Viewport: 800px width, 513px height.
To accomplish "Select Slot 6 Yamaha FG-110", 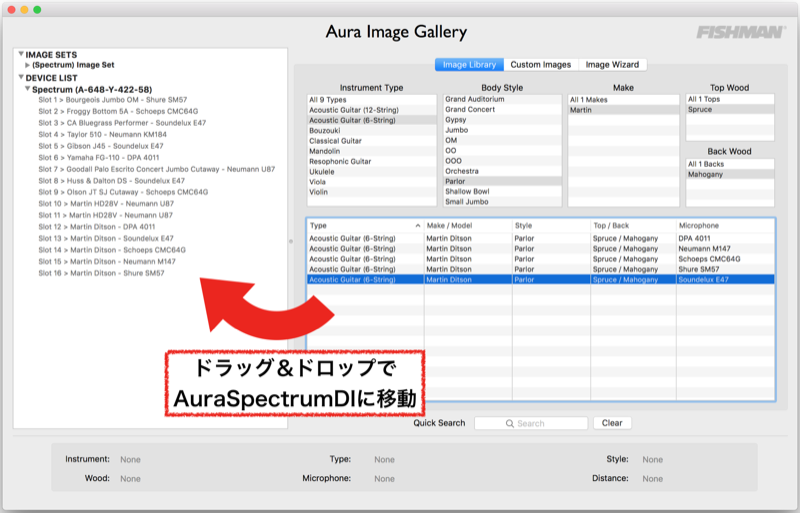I will point(98,158).
